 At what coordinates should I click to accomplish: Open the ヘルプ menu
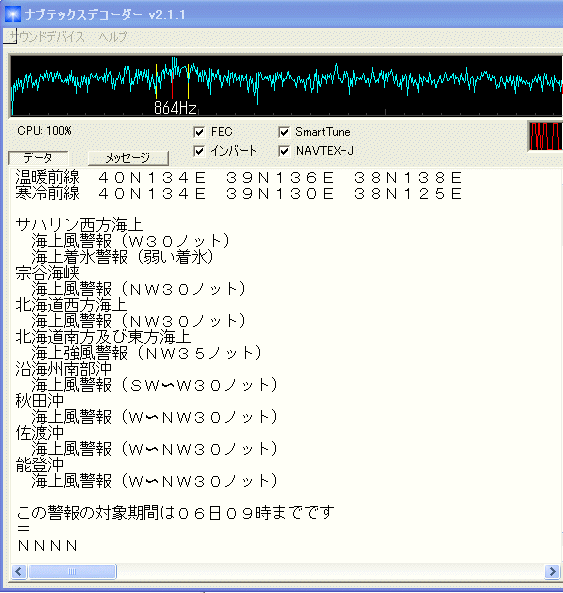[x=113, y=37]
